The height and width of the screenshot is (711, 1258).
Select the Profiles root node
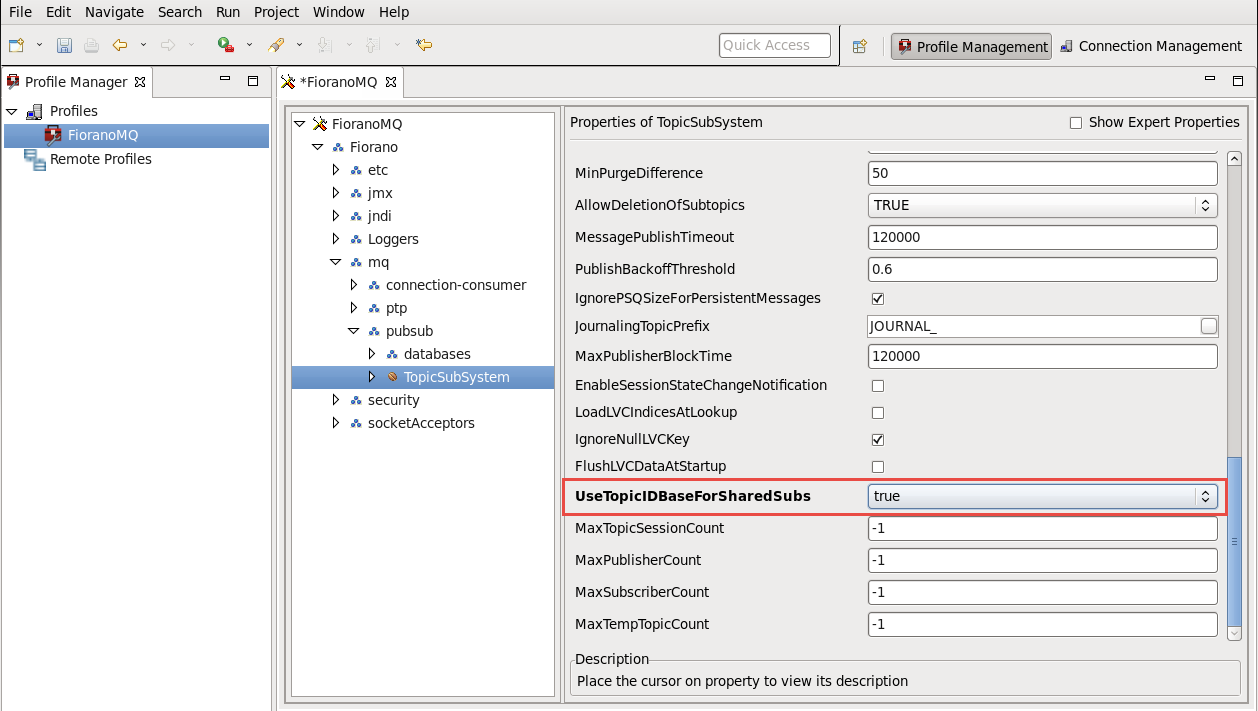[x=74, y=111]
